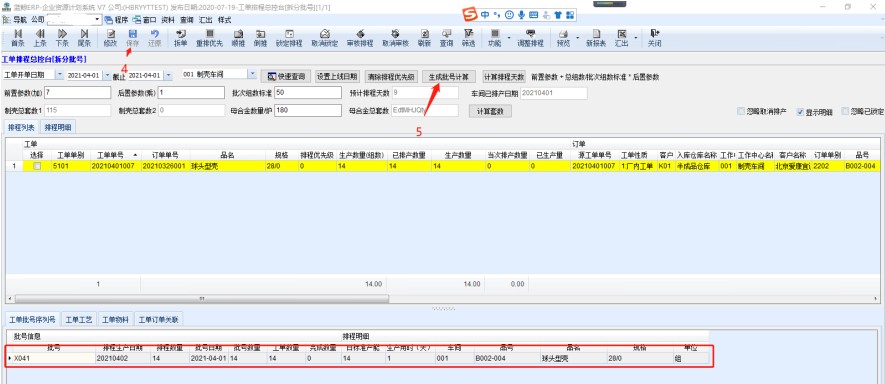This screenshot has width=885, height=384.
Task: Click the 功能 function toolbar icon
Action: [494, 38]
